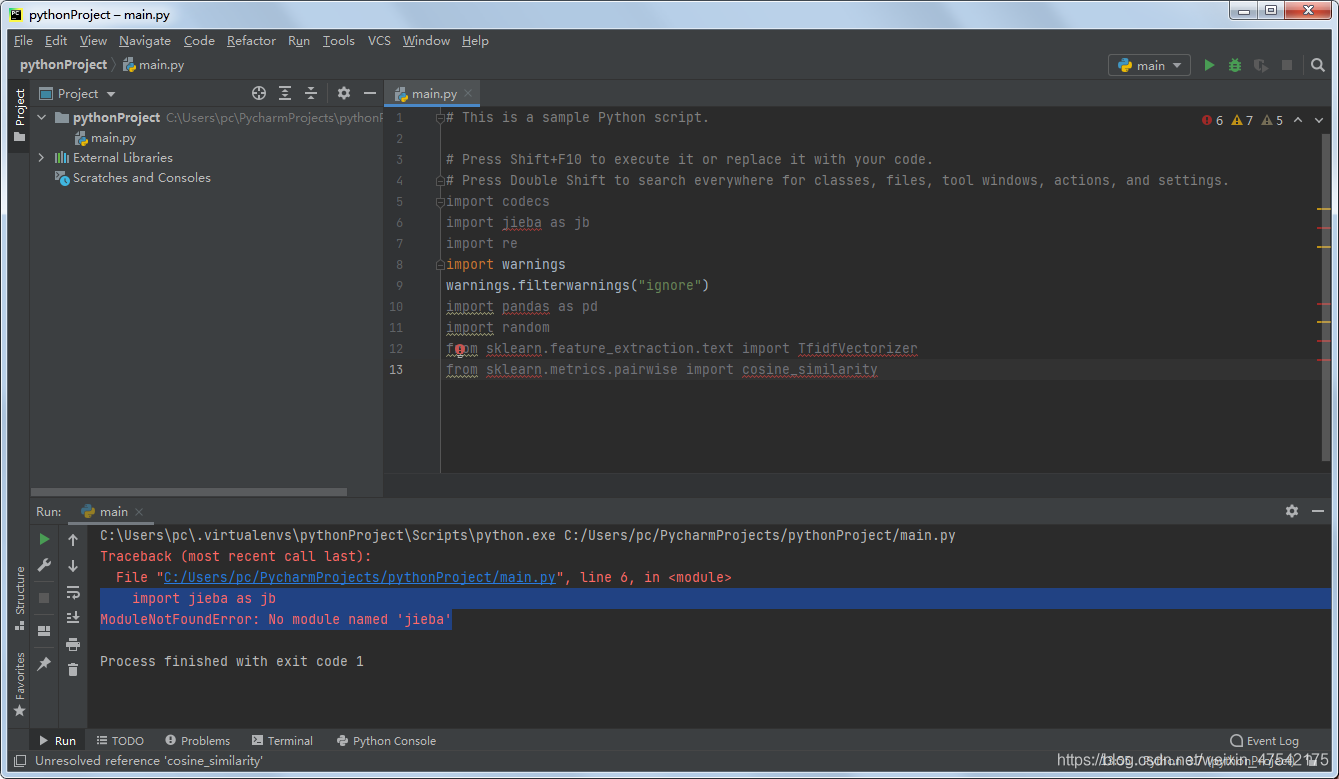Toggle the Favorites side tool window
Image resolution: width=1339 pixels, height=779 pixels.
(x=19, y=683)
